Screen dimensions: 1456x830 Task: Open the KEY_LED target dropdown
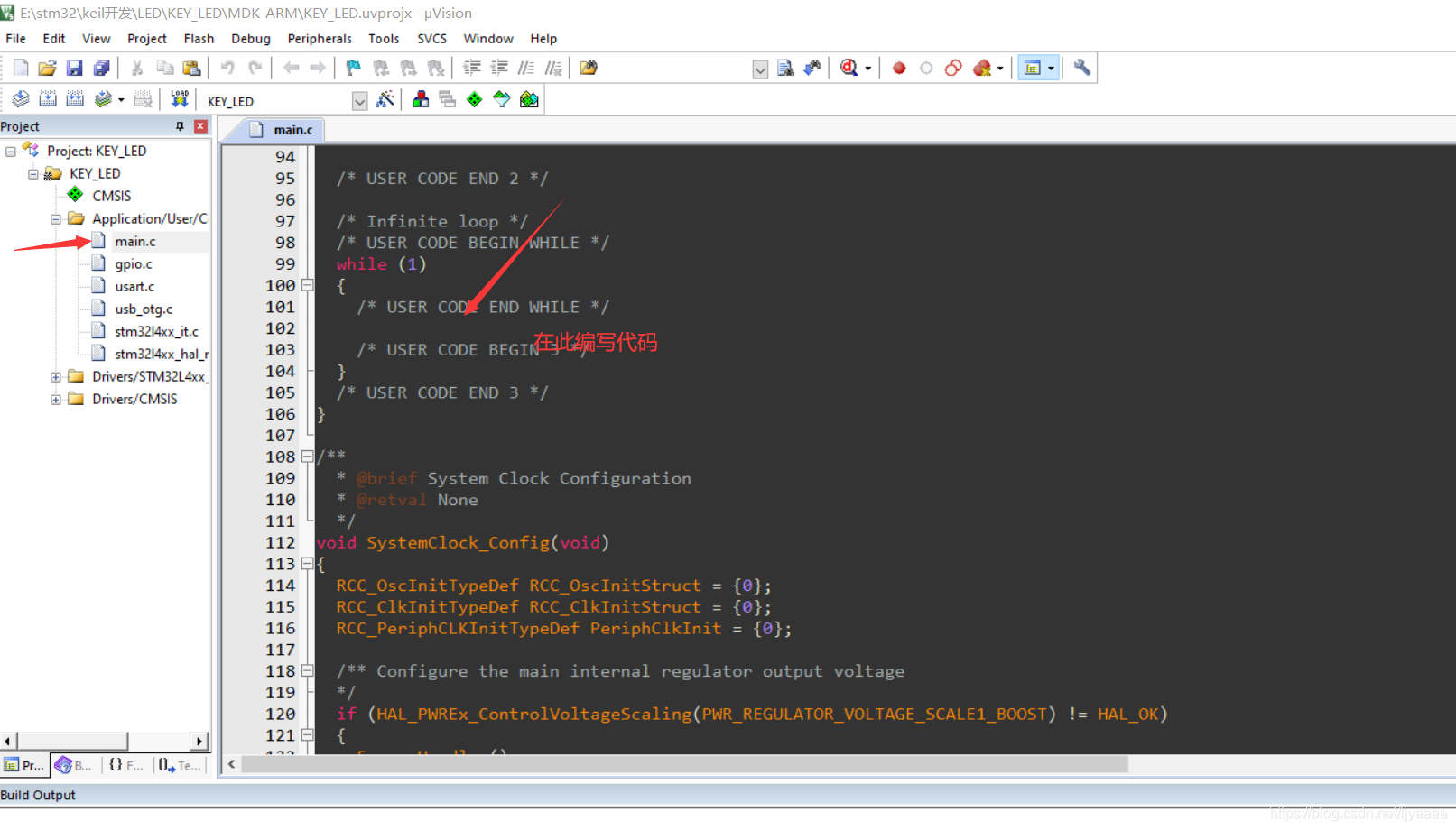[359, 101]
